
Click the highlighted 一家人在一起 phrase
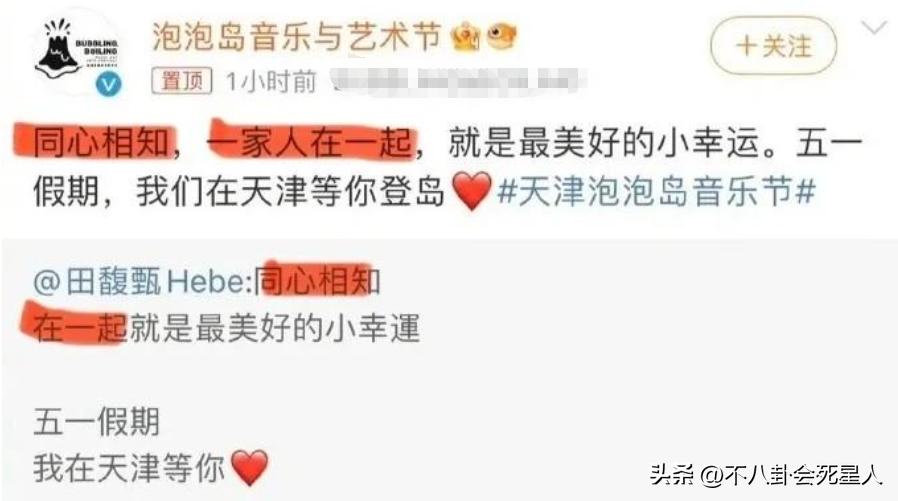(312, 143)
